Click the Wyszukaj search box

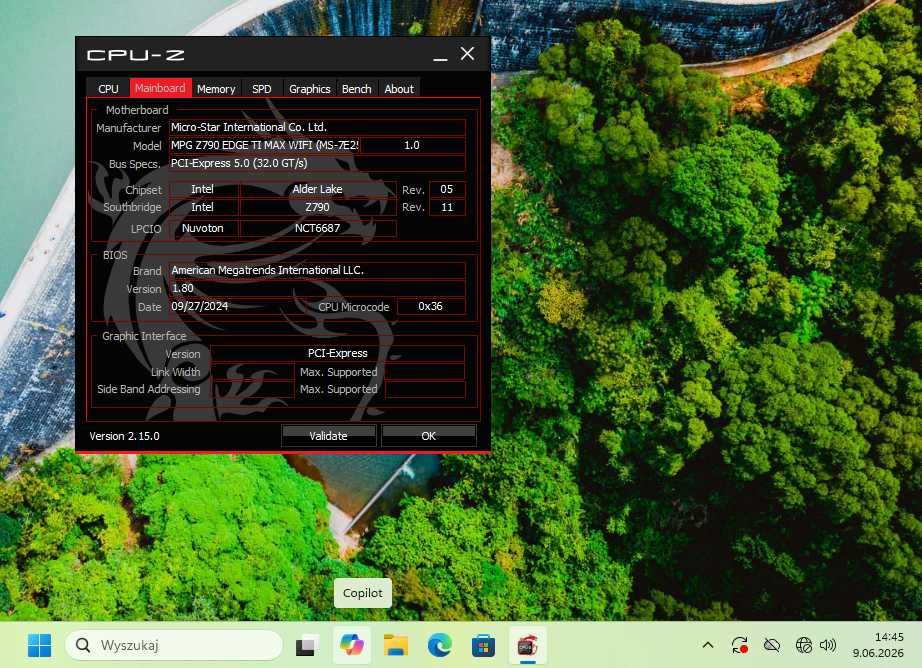tap(174, 645)
